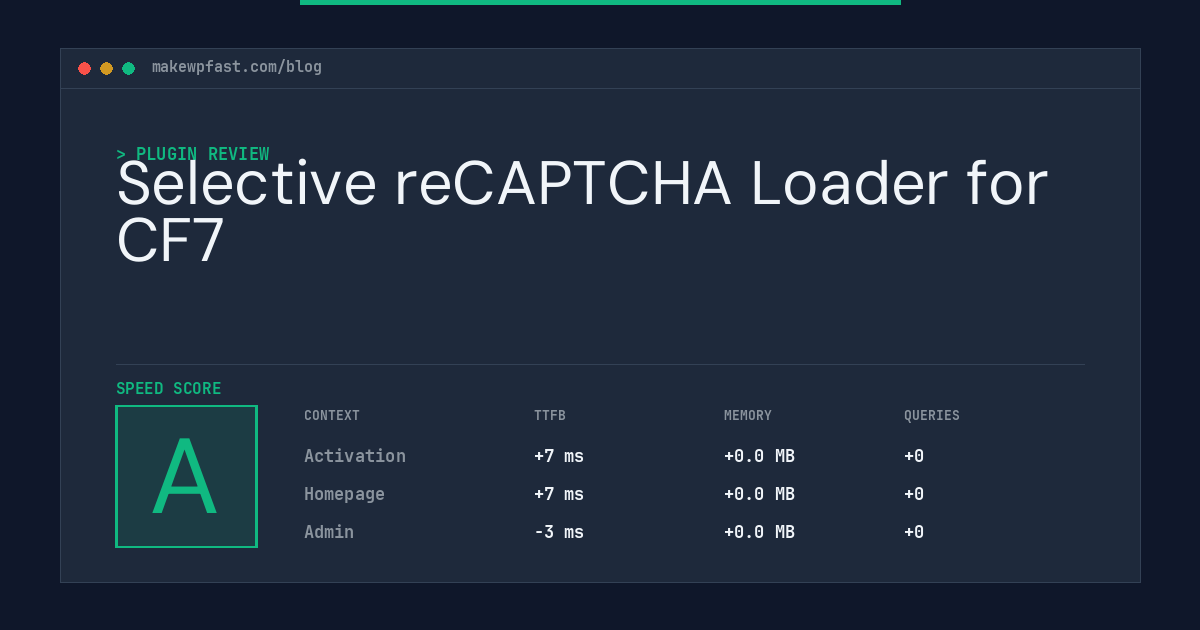The height and width of the screenshot is (630, 1200).
Task: Click the Homepage memory value +0.0 MB
Action: (759, 494)
